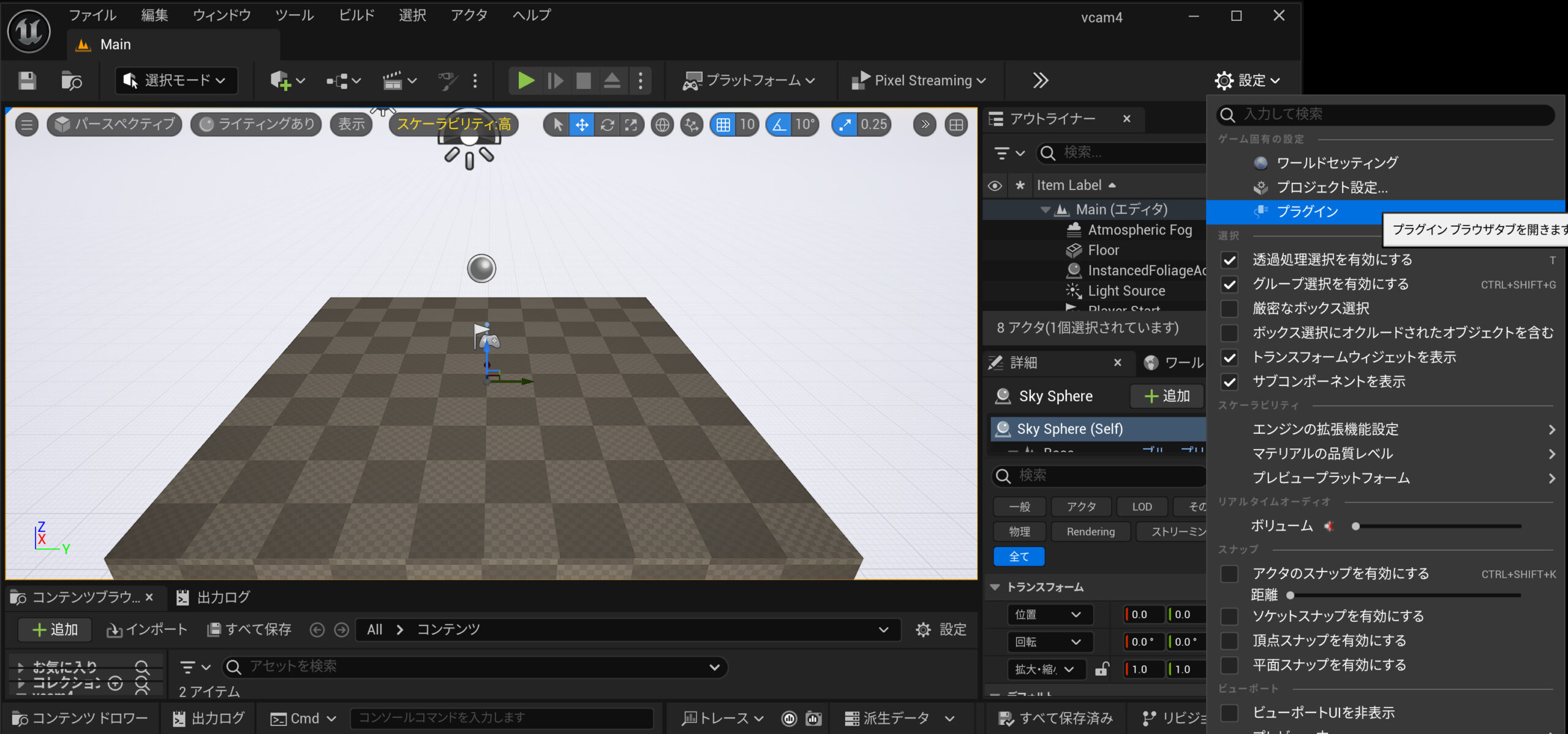This screenshot has height=734, width=1568.
Task: Enable 'アクタのスナップを有効にする' checkbox
Action: tap(1229, 573)
